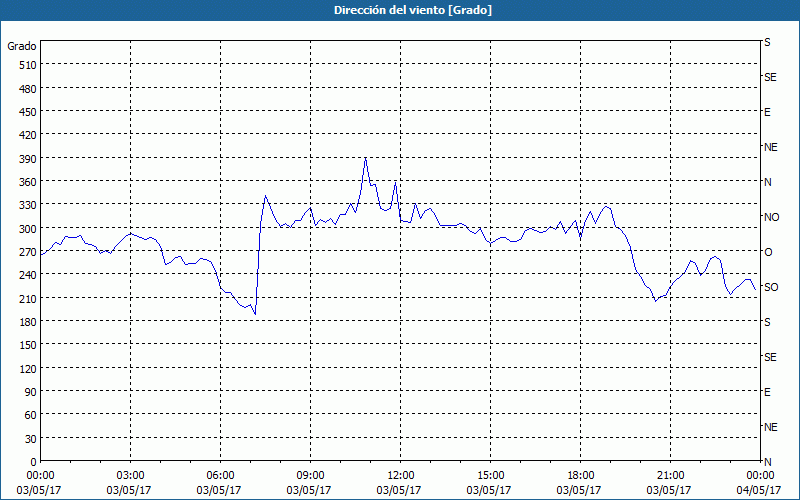
Task: Click the 21:00 time label
Action: 670,476
